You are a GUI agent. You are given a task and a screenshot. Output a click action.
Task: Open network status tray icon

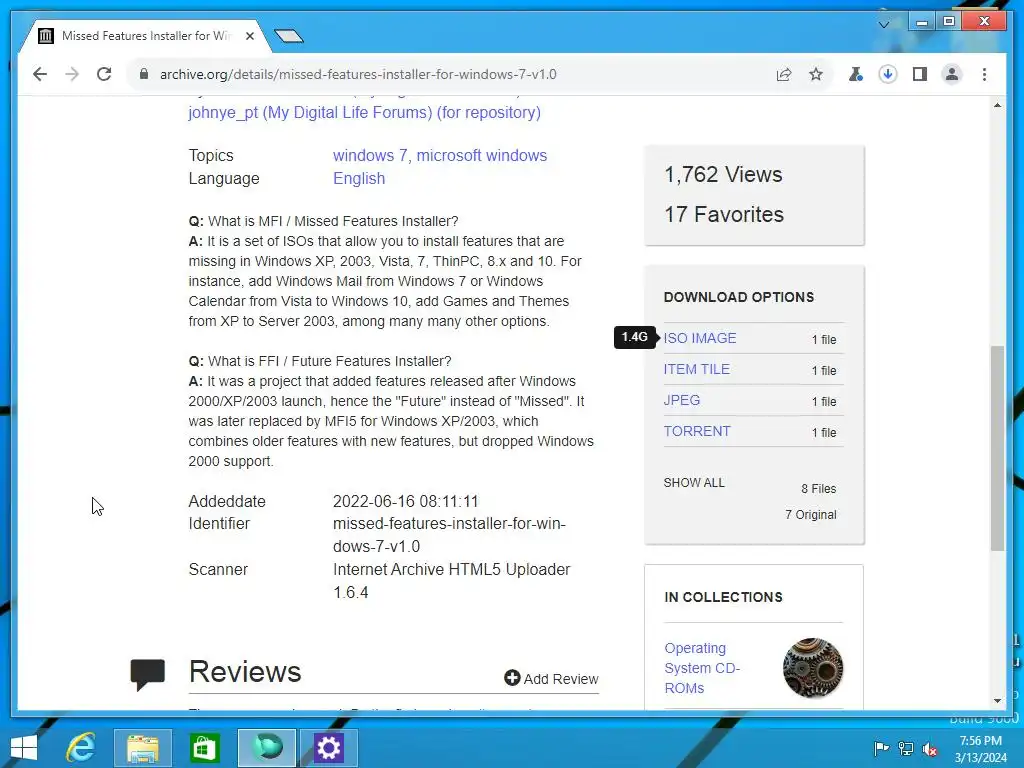(906, 748)
